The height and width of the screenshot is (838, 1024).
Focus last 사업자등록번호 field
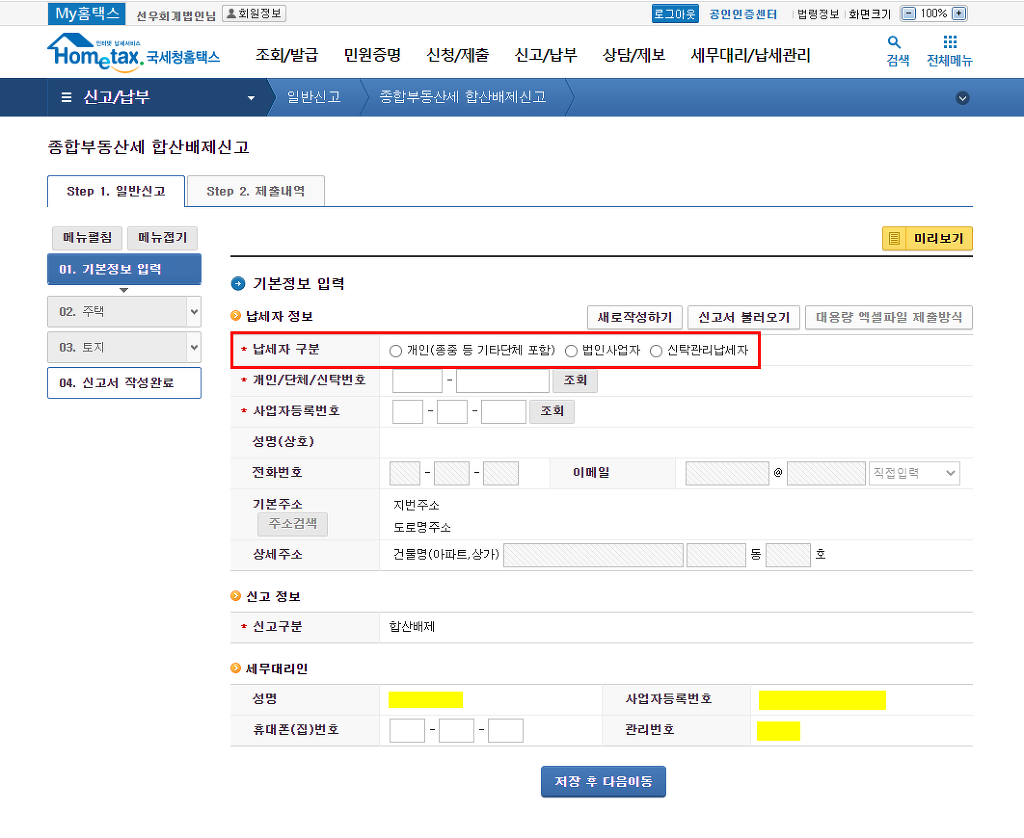504,412
